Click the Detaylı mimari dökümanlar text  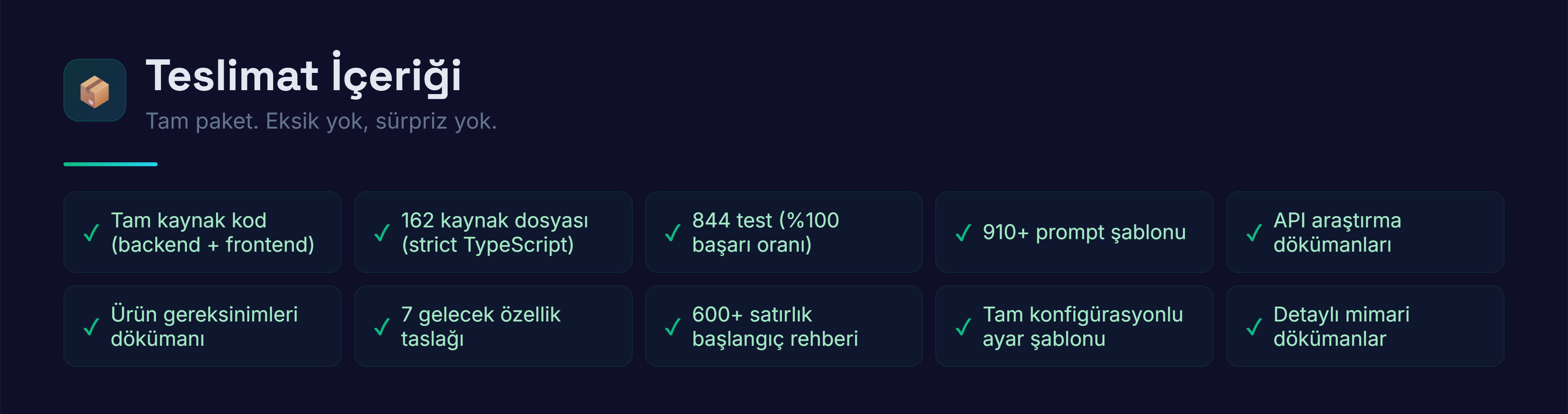point(1341,326)
